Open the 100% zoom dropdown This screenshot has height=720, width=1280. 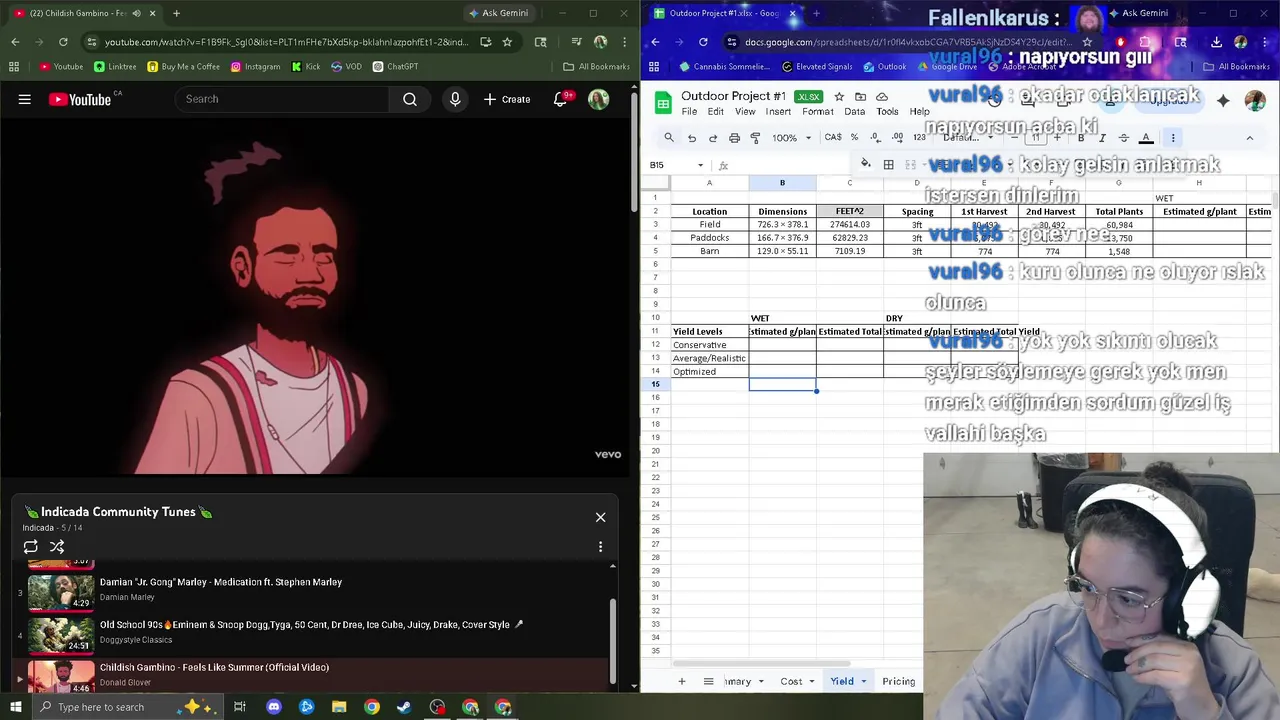(791, 138)
